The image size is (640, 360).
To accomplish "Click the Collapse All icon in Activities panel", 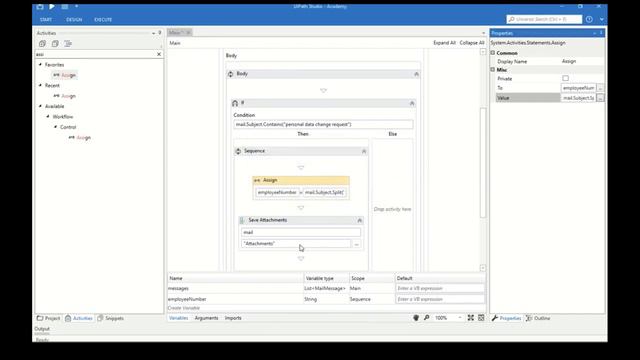I will [55, 44].
